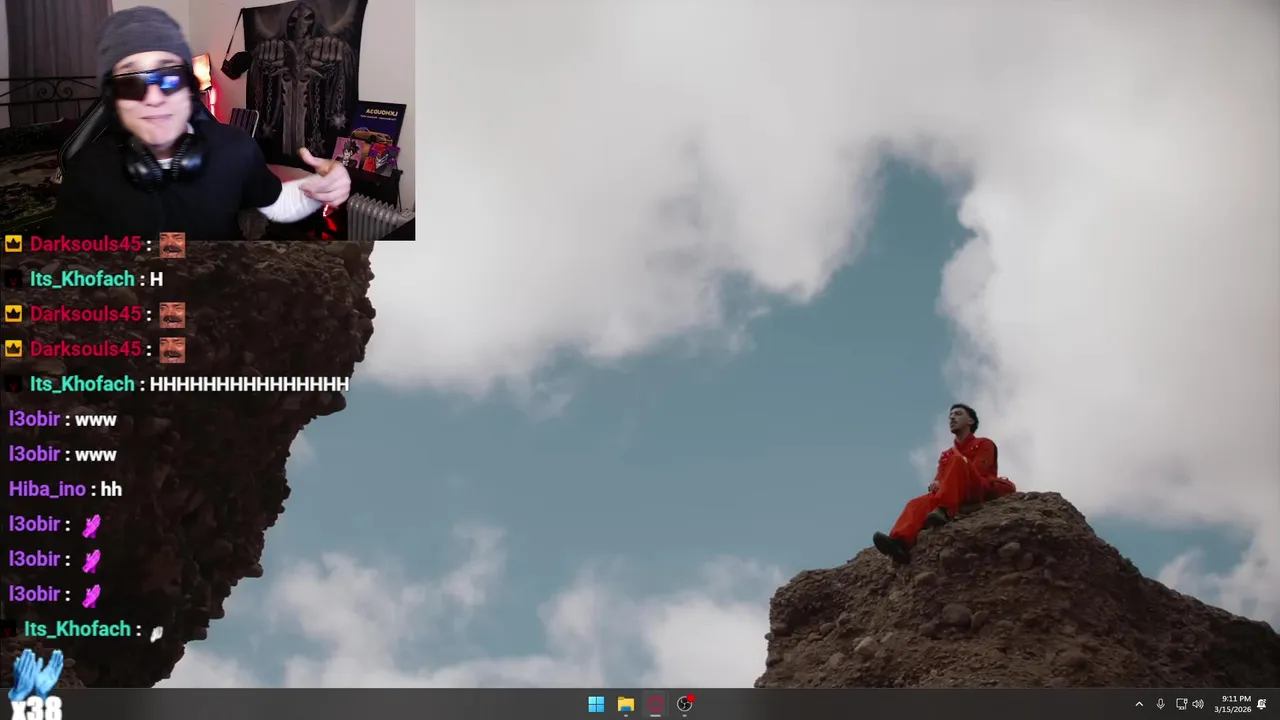Open the network tray icon
The height and width of the screenshot is (720, 1280).
click(x=1181, y=704)
